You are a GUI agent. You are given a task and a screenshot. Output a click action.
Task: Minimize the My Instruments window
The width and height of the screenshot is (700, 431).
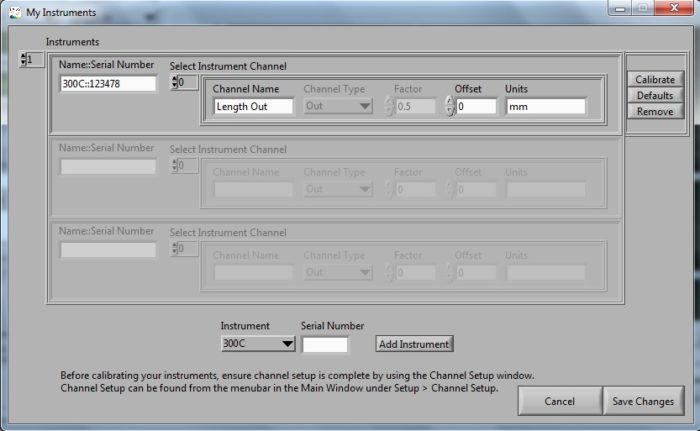[620, 8]
